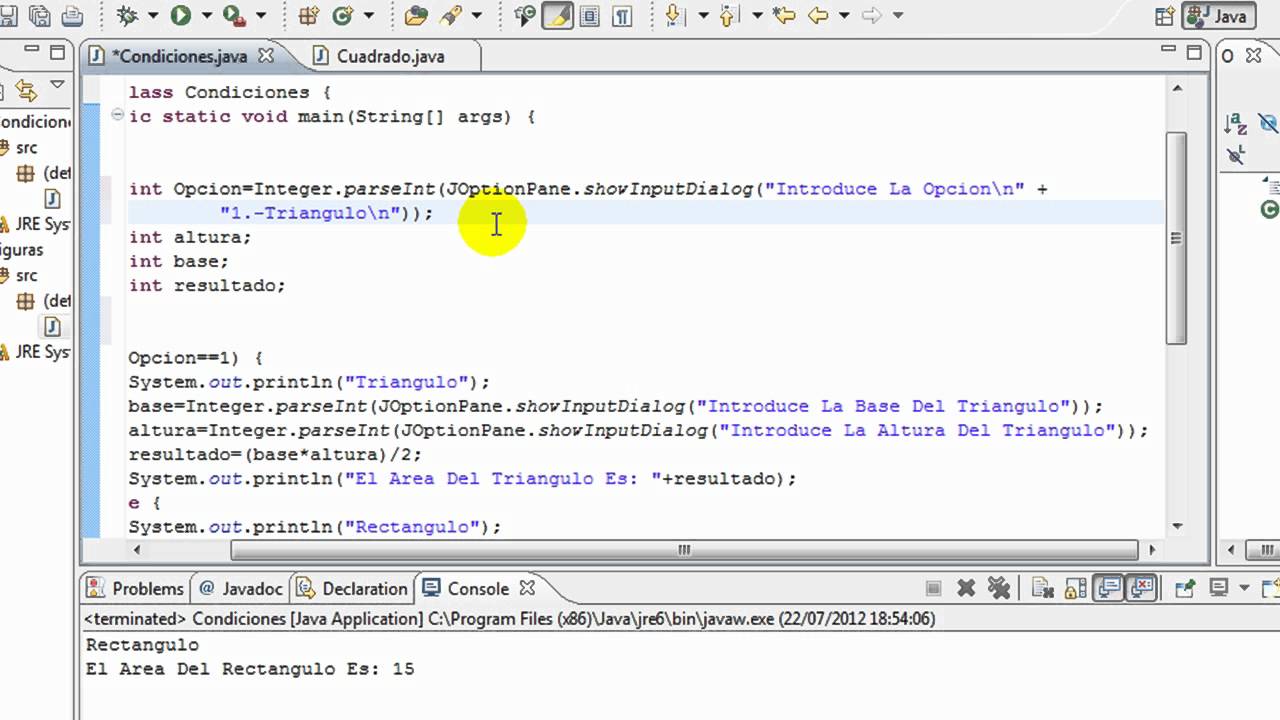Close the Condiciones.java editor tab
The height and width of the screenshot is (720, 1280).
point(266,56)
